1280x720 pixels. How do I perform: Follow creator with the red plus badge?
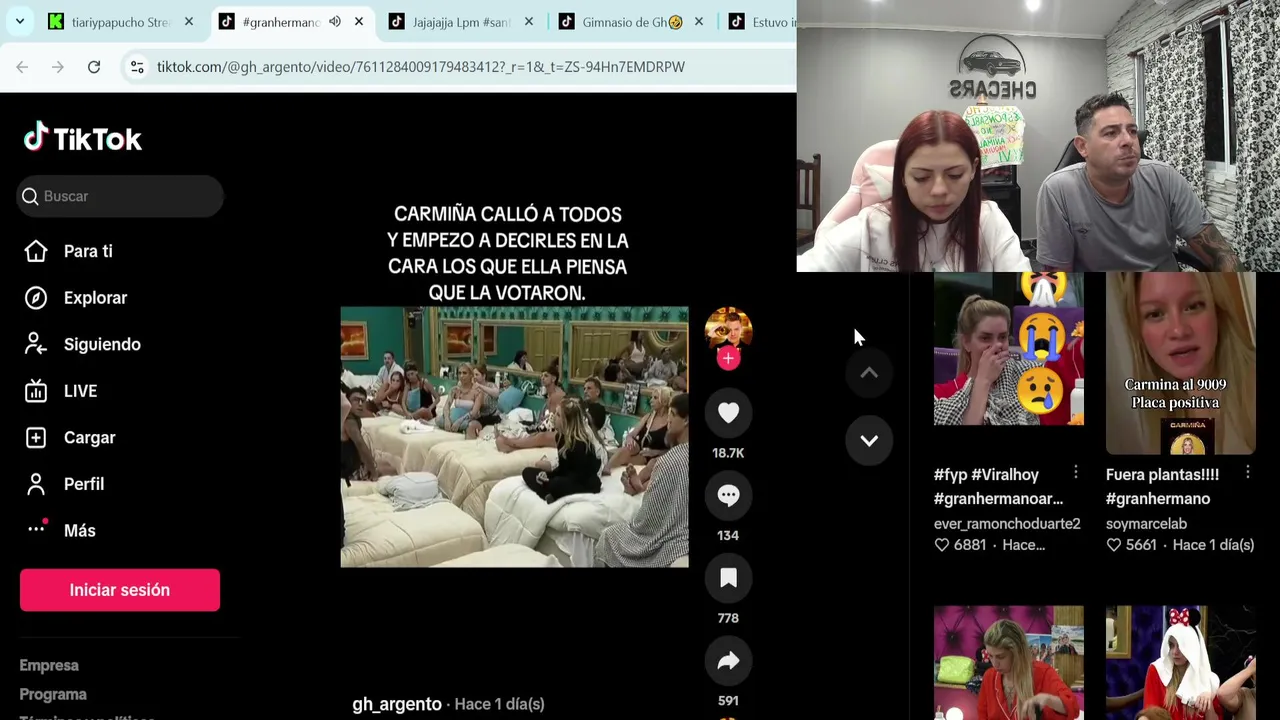pyautogui.click(x=728, y=359)
